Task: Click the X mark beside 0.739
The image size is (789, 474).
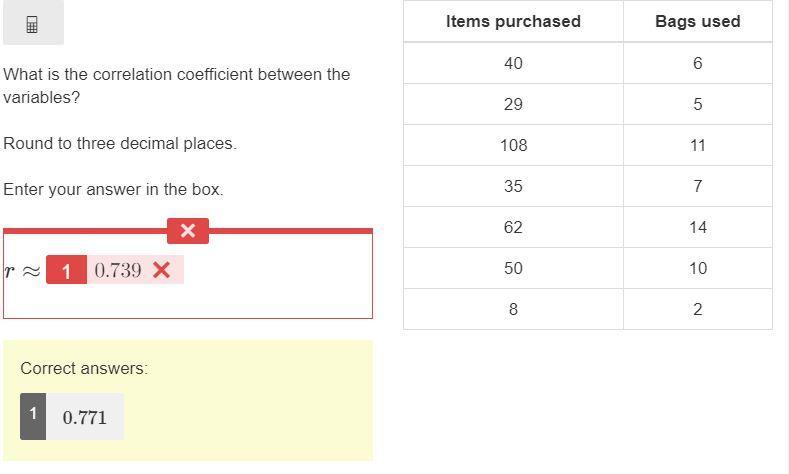Action: [162, 270]
